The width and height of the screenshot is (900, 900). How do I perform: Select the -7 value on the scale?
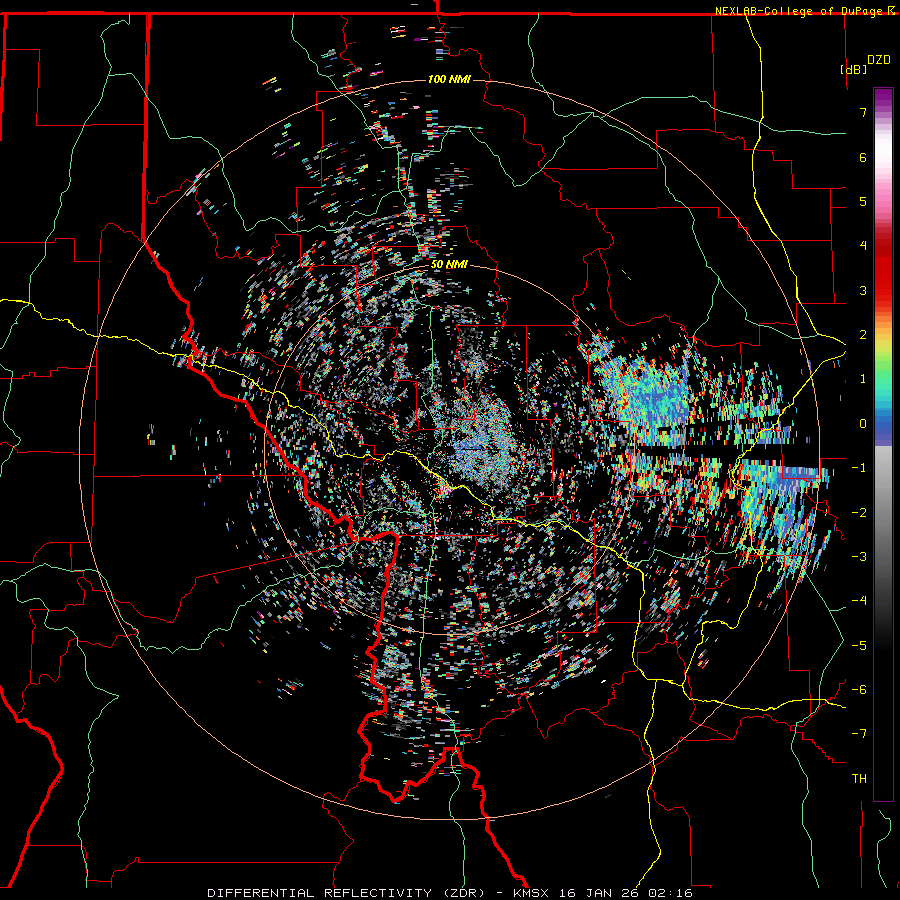click(x=859, y=734)
